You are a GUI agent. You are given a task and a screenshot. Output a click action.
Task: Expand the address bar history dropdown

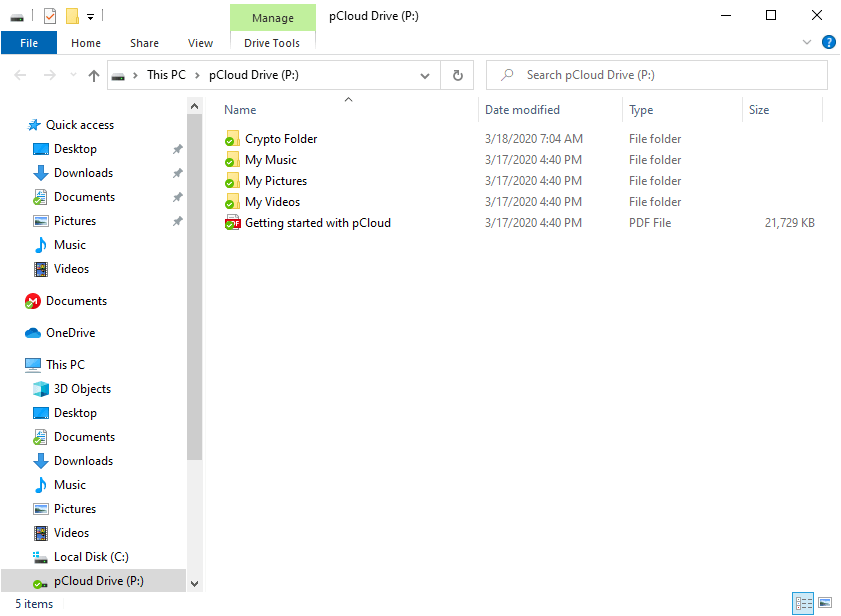(x=425, y=76)
